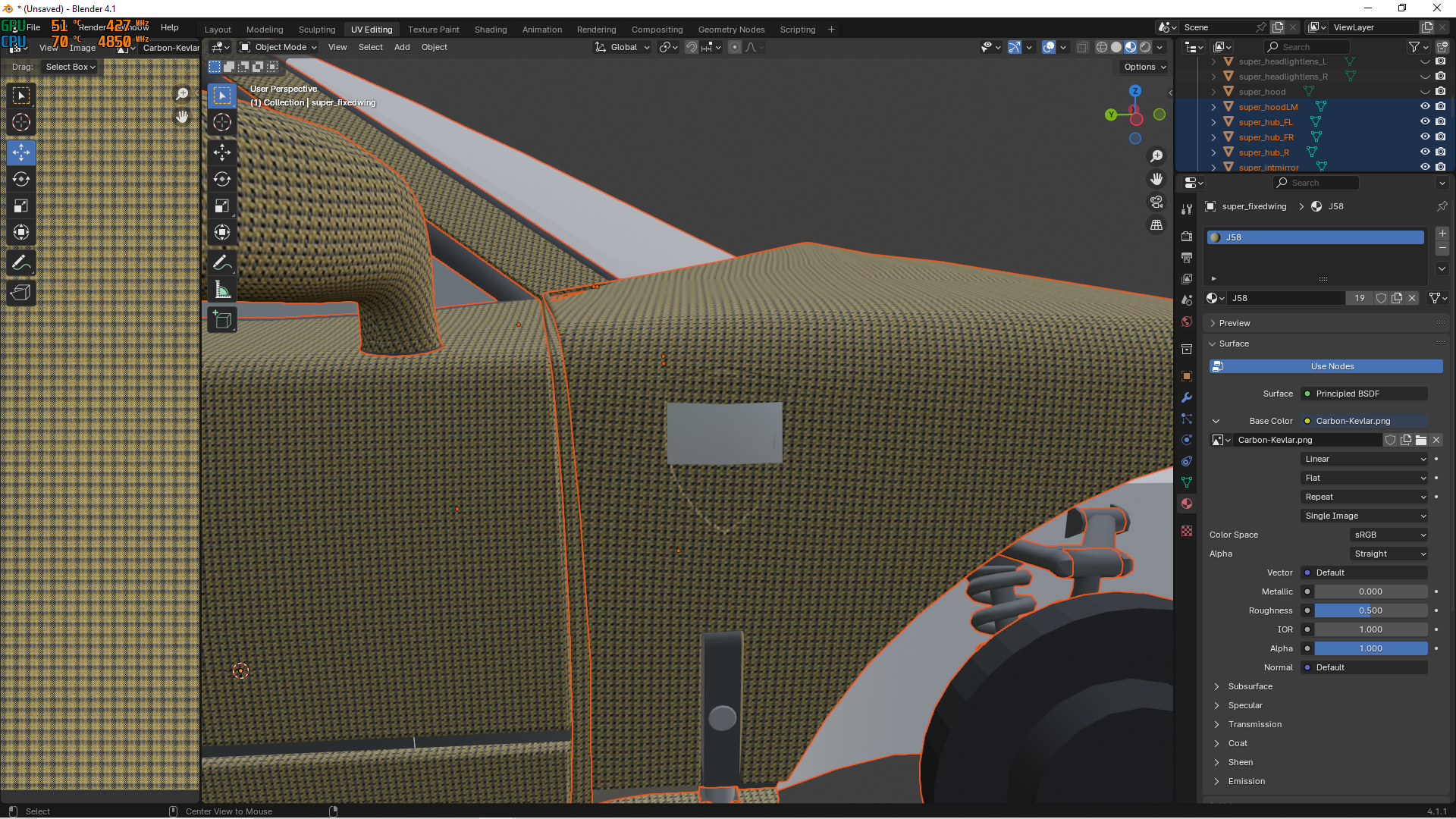Open the Object Mode dropdown

tap(278, 47)
